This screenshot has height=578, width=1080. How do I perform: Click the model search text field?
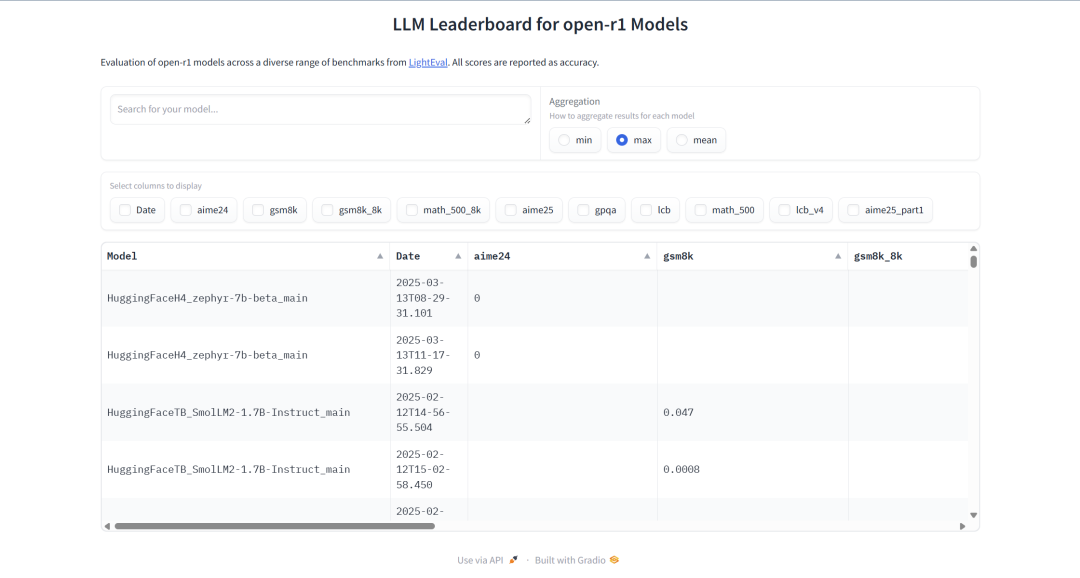(x=320, y=110)
